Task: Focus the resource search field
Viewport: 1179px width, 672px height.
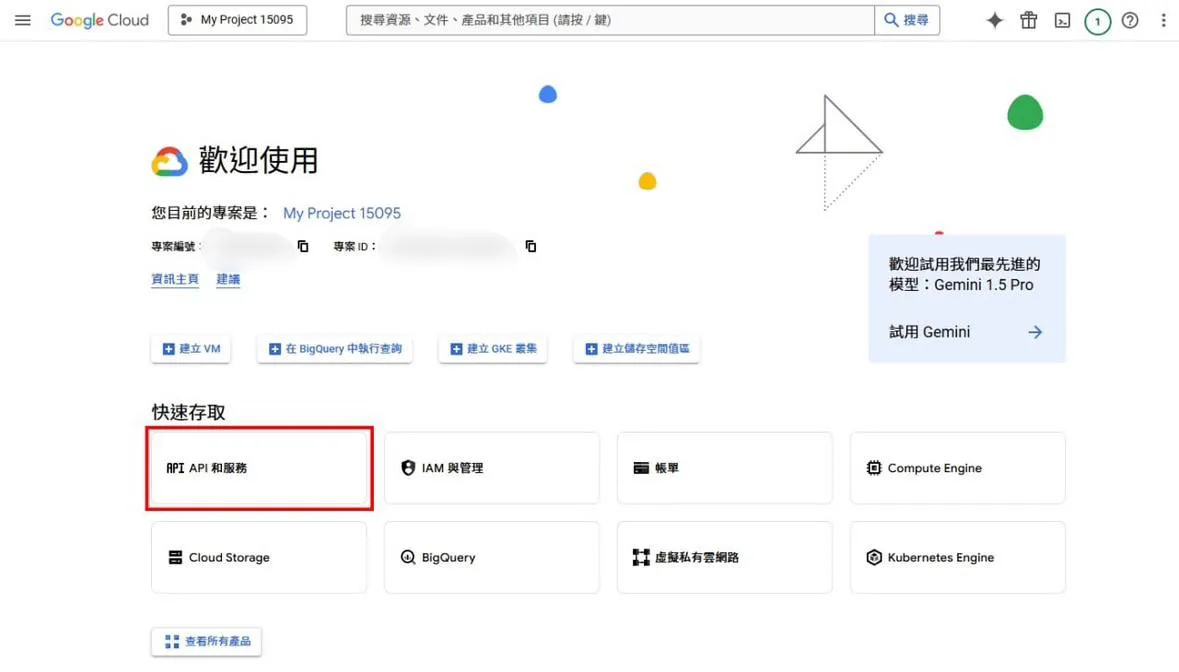Action: tap(610, 20)
